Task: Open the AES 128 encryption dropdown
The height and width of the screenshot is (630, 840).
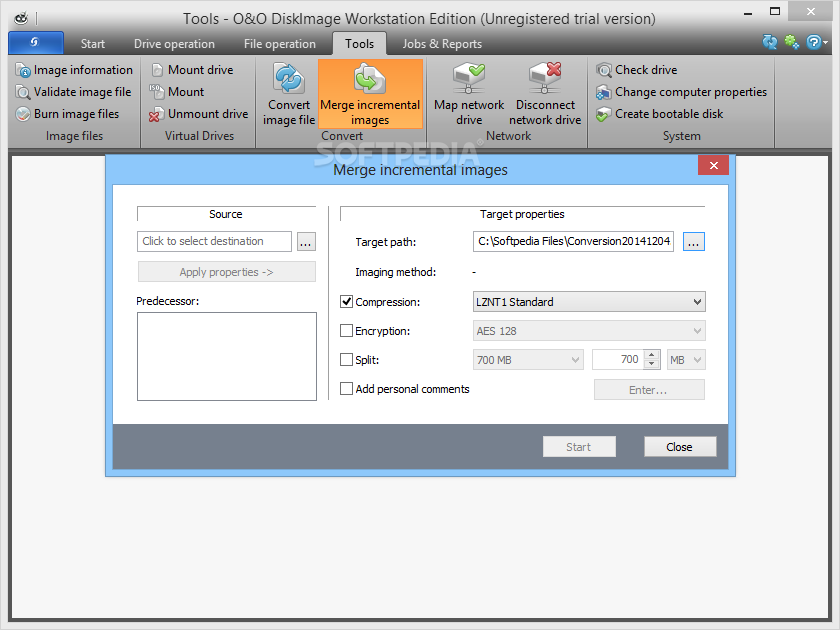Action: (x=589, y=331)
